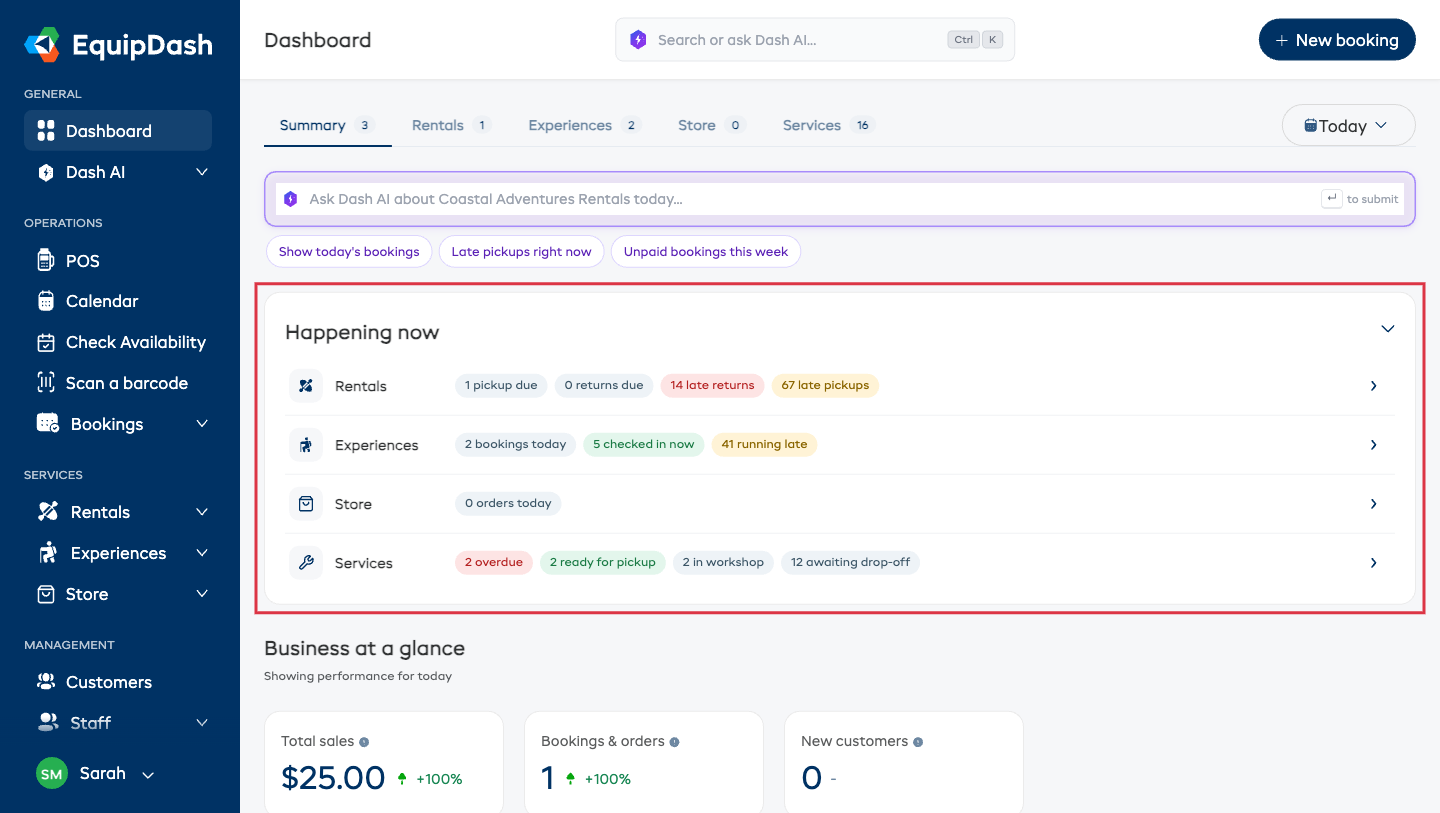Click the 41 running late badge
This screenshot has width=1440, height=813.
tap(764, 445)
